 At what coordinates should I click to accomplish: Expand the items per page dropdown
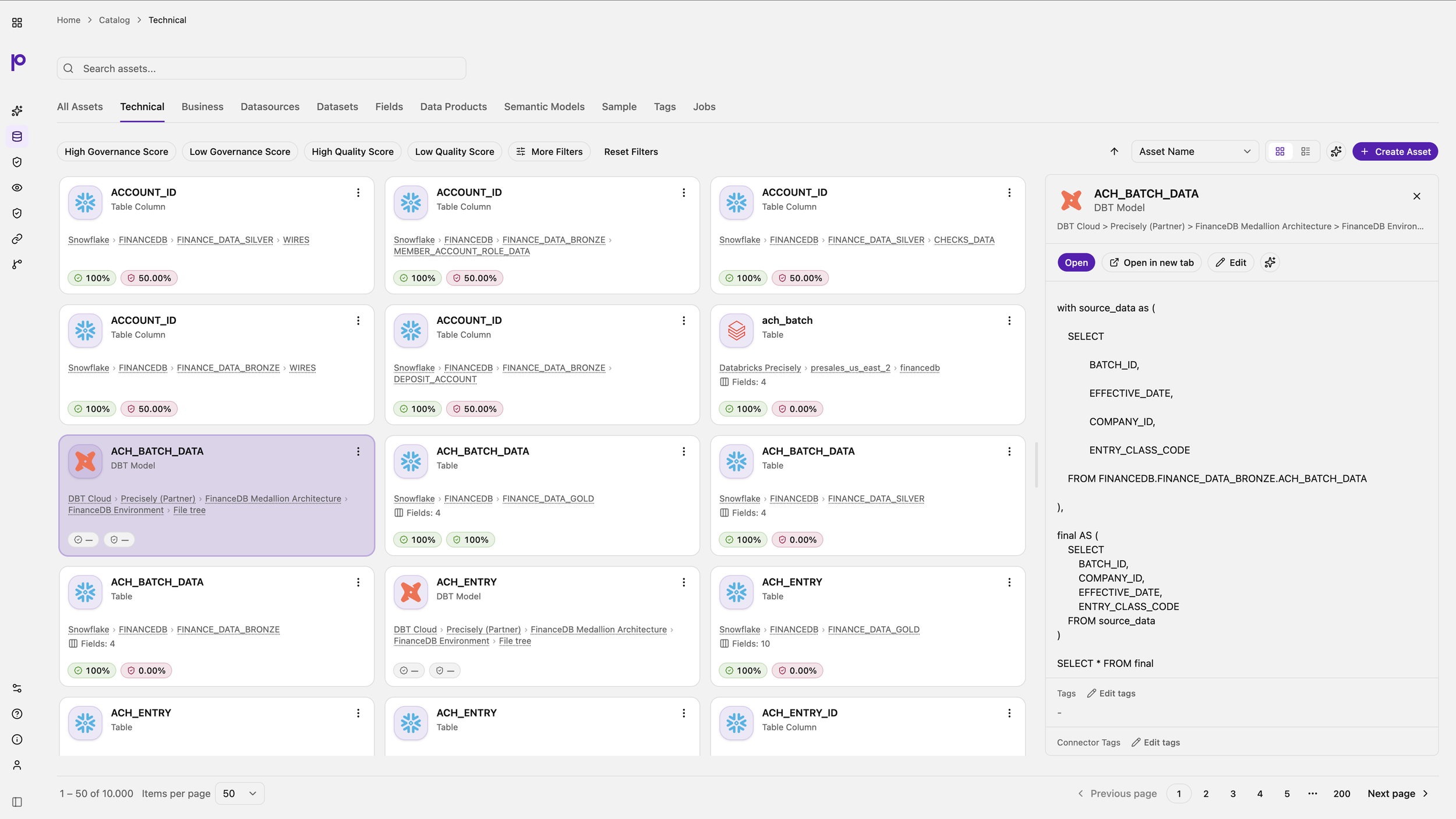239,793
